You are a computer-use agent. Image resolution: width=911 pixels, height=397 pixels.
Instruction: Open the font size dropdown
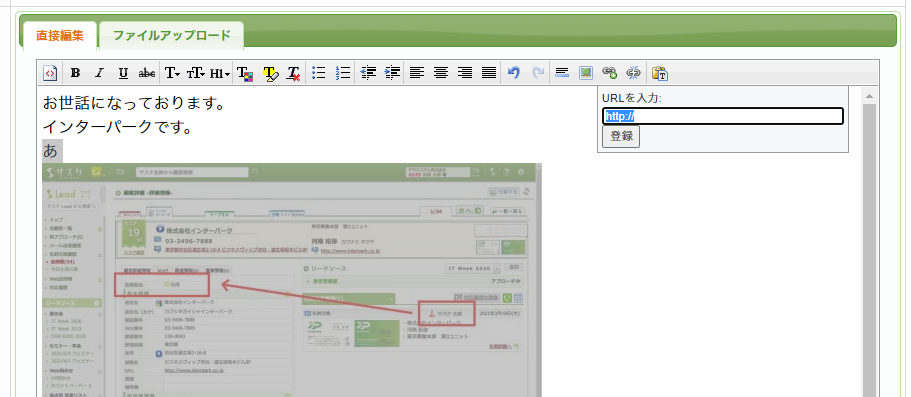pyautogui.click(x=195, y=73)
